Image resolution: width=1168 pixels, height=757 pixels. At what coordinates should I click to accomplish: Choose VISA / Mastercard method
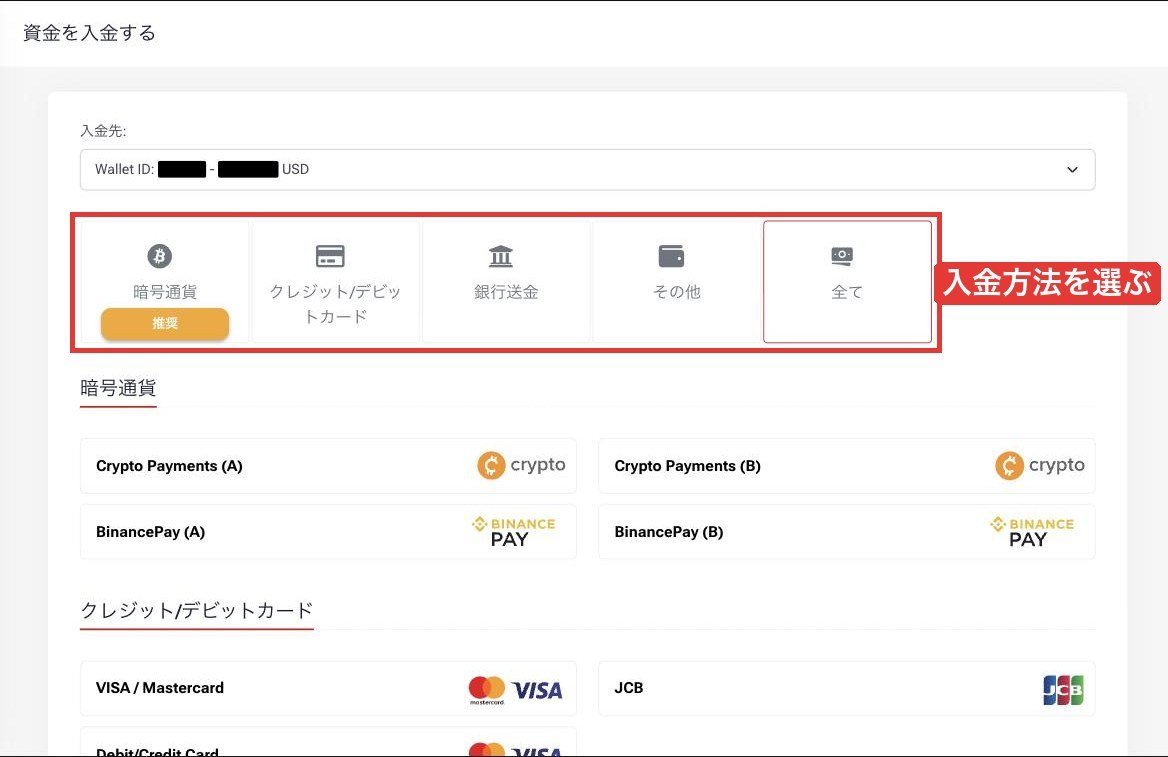(328, 688)
